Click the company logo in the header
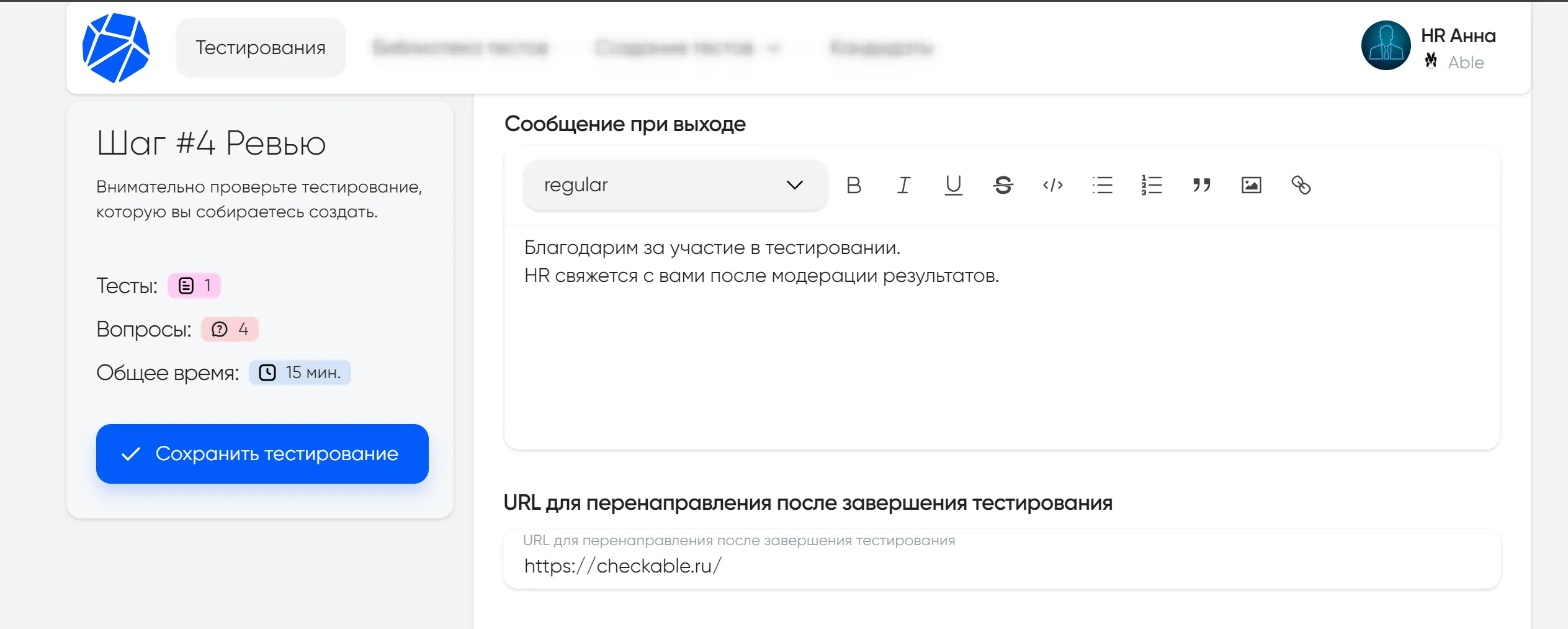This screenshot has width=1568, height=629. pos(115,48)
